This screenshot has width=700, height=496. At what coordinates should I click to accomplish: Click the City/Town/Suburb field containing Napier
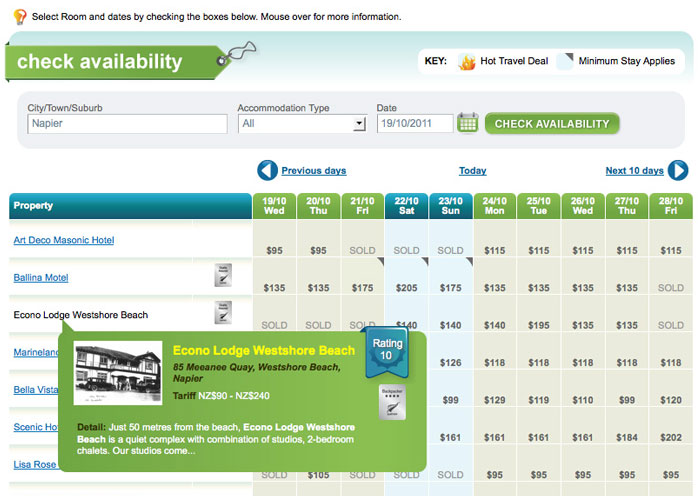click(127, 124)
